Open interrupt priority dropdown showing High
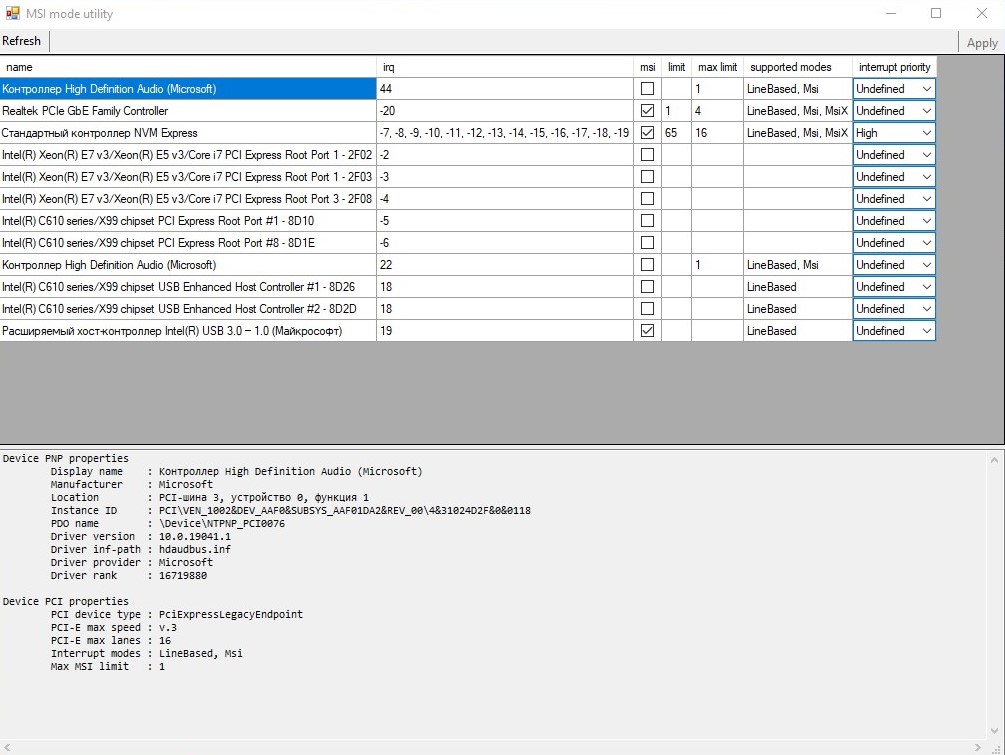This screenshot has height=755, width=1005. pyautogui.click(x=893, y=133)
